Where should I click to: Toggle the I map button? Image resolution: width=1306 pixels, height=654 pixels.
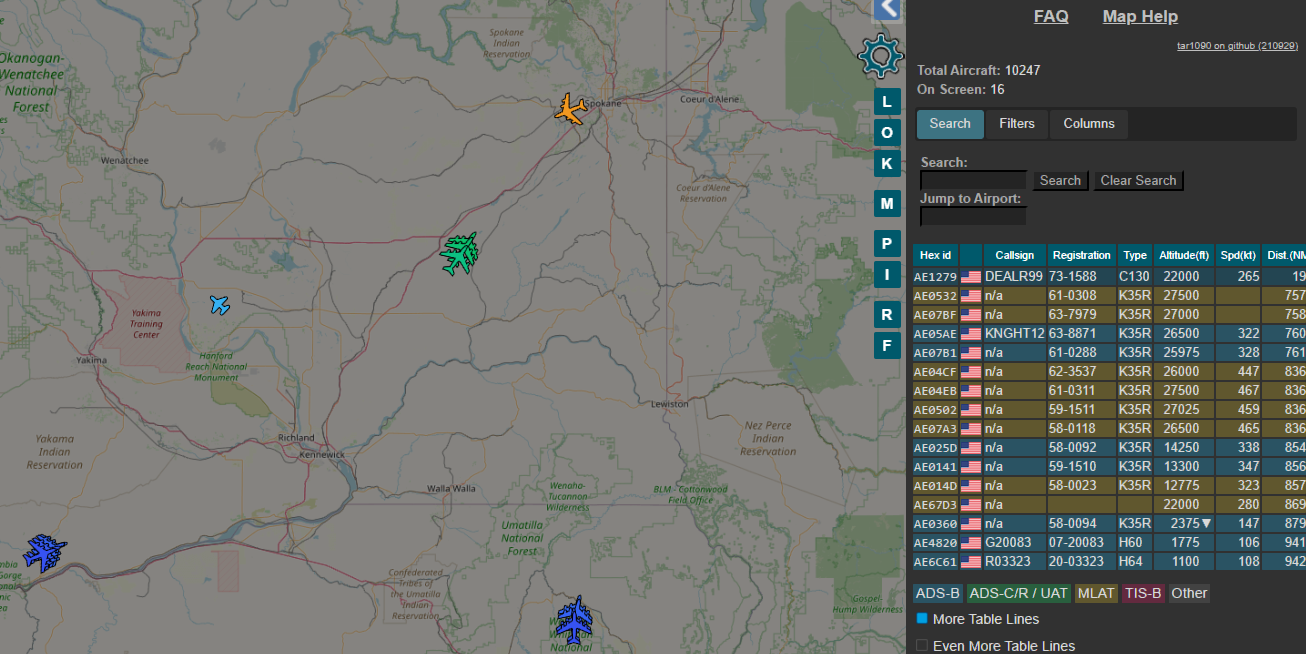point(887,274)
